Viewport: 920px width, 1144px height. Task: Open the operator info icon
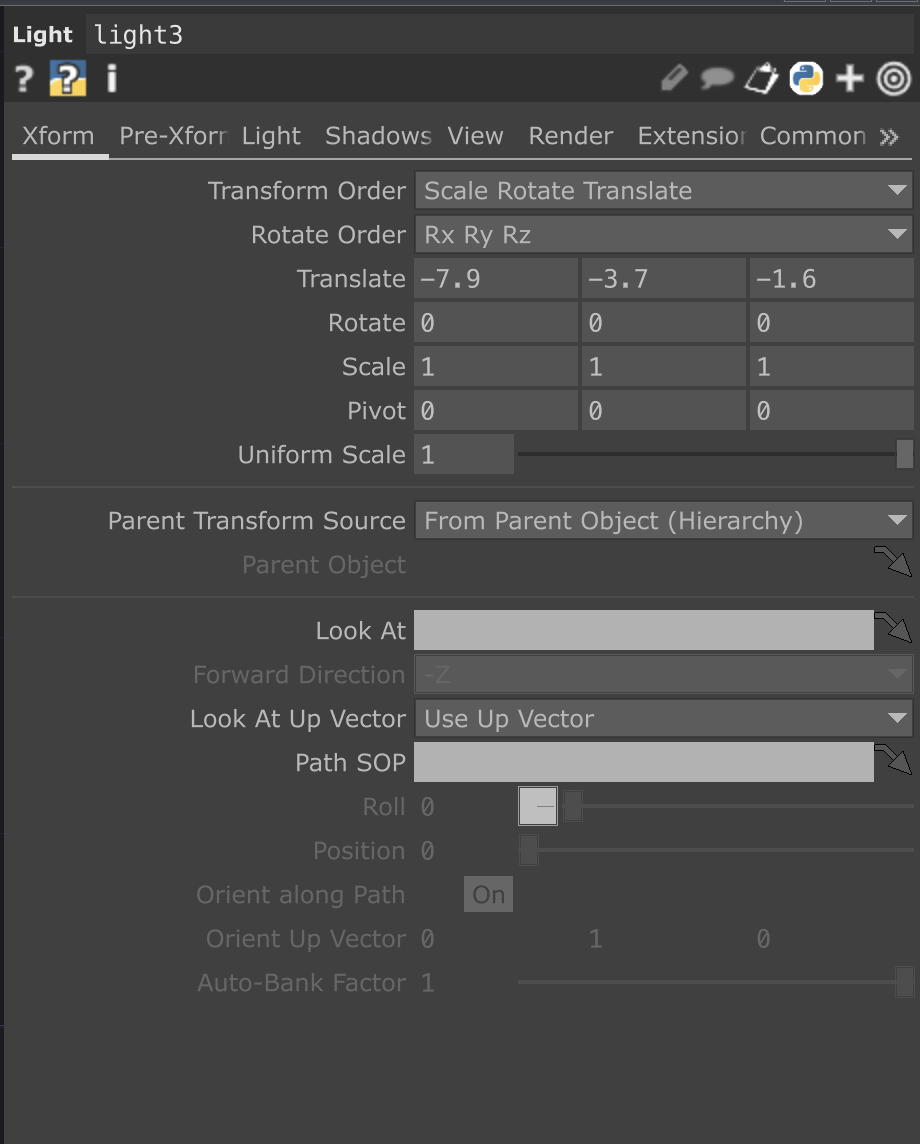pyautogui.click(x=111, y=78)
